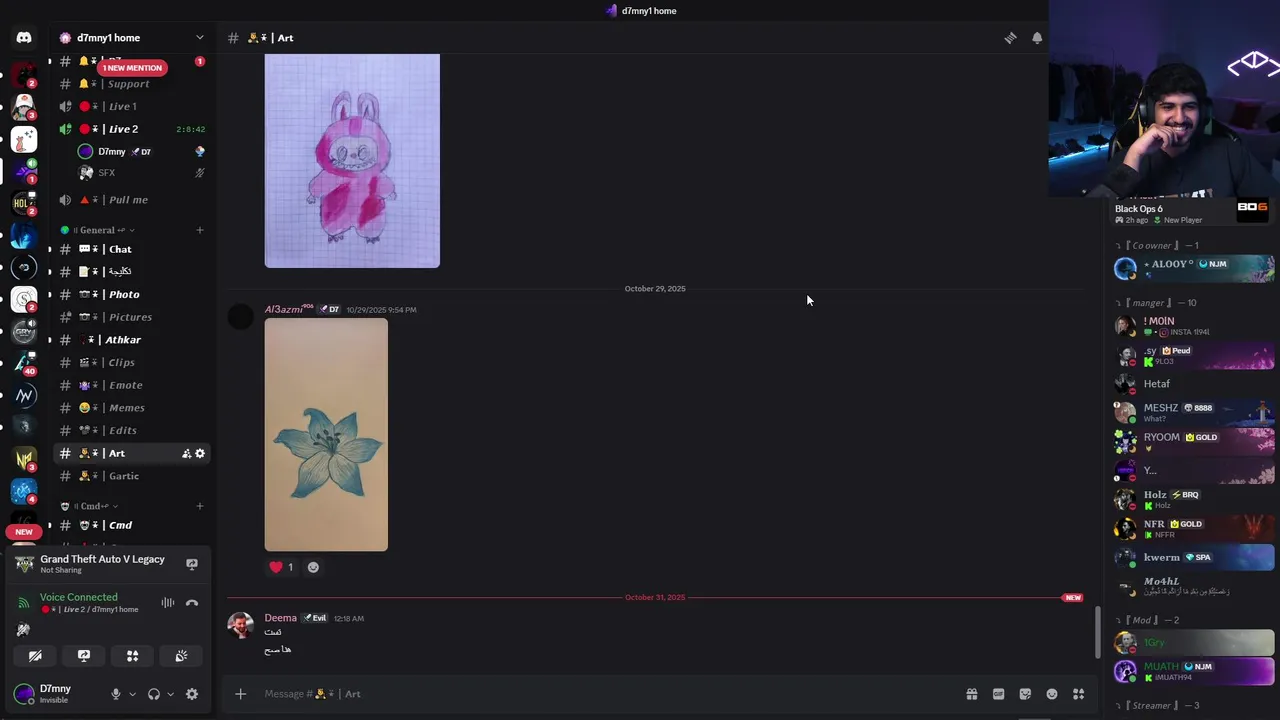The height and width of the screenshot is (720, 1280).
Task: Open the pink bunny drawing image
Action: [x=352, y=161]
